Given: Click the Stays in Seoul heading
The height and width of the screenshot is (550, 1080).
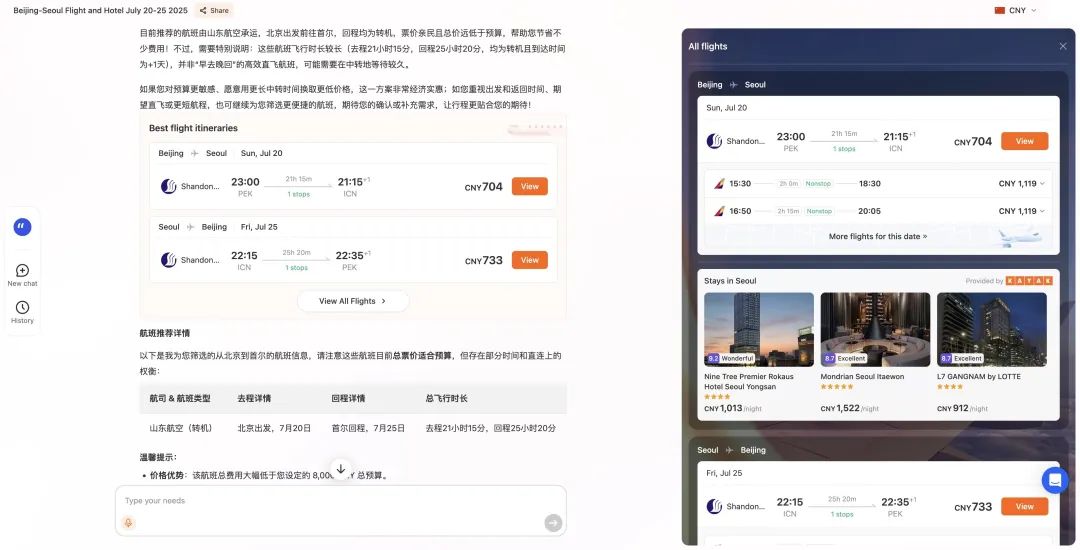Looking at the screenshot, I should pyautogui.click(x=730, y=281).
